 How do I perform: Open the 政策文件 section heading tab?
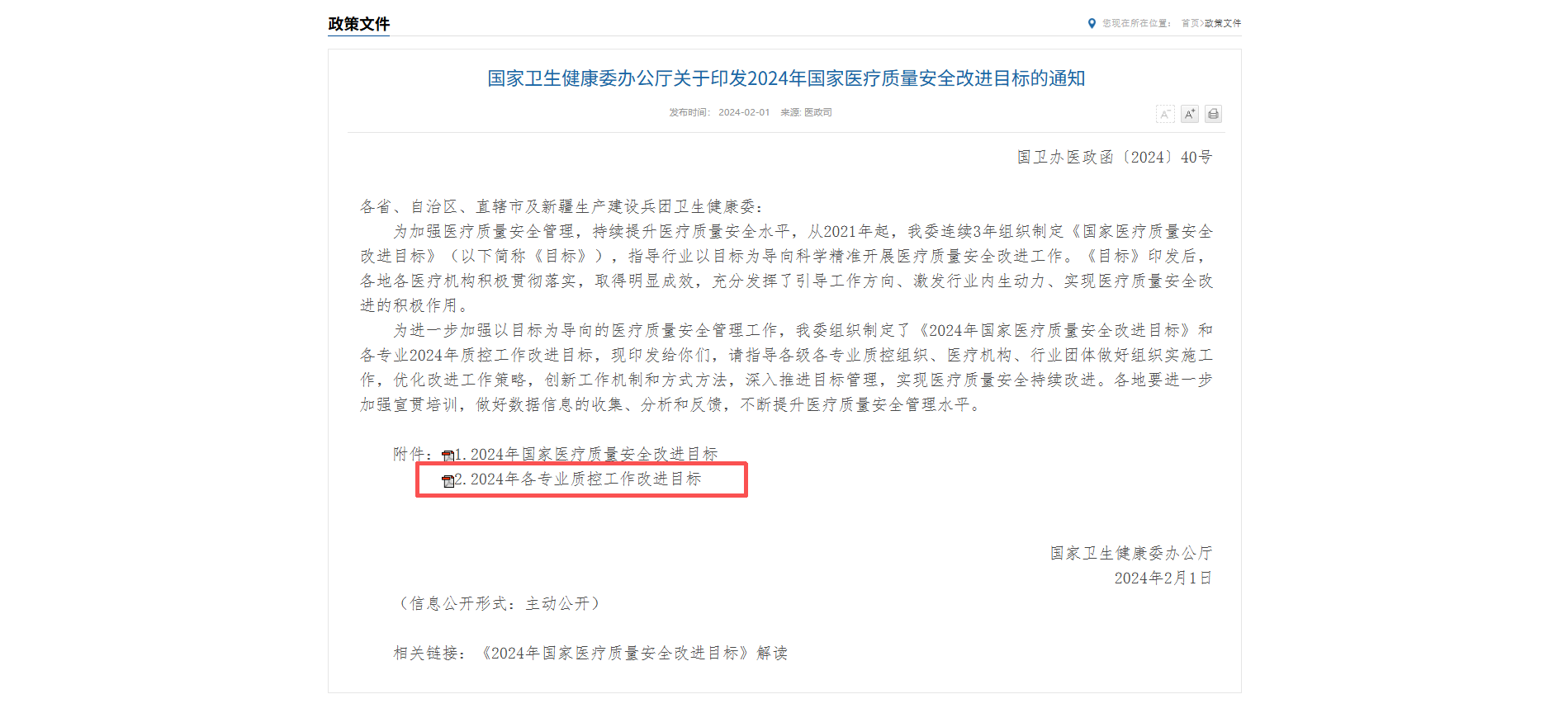coord(358,24)
